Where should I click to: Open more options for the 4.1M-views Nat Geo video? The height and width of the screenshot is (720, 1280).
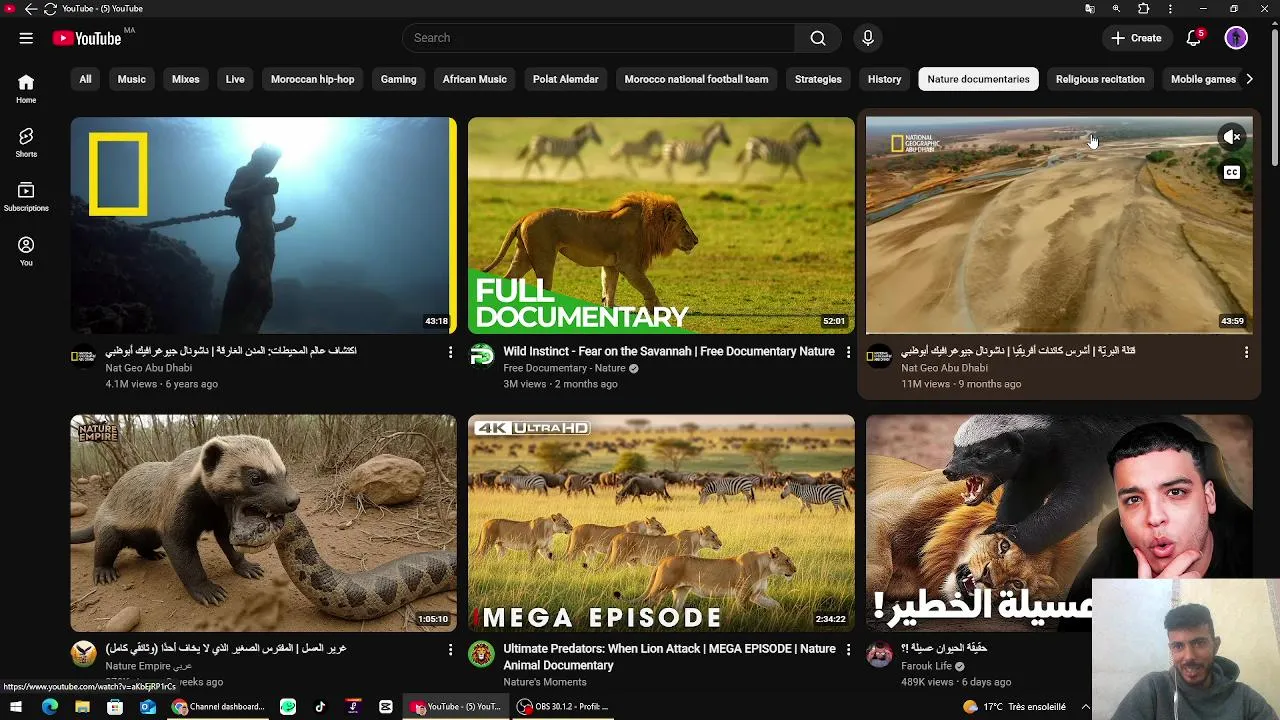coord(450,352)
